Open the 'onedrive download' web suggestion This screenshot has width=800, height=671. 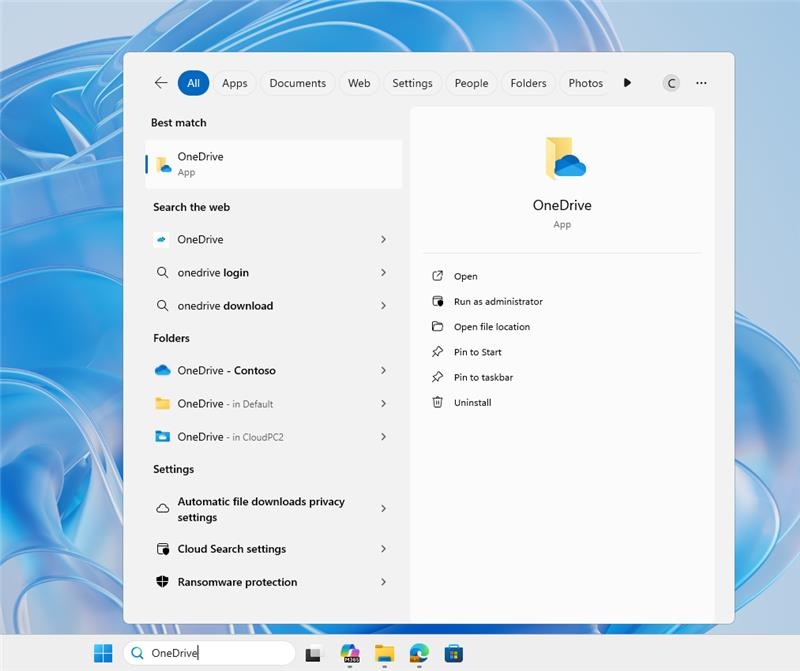(271, 306)
